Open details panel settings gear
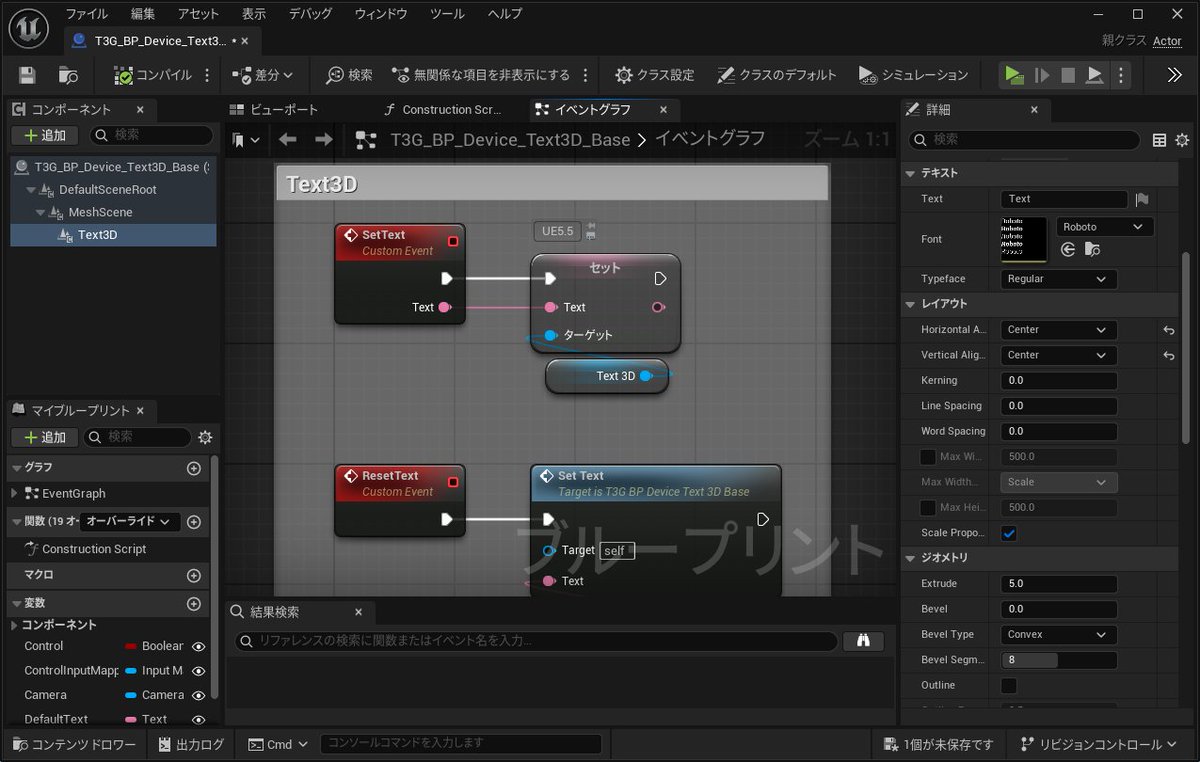Screen dimensions: 1200x762 (1182, 140)
